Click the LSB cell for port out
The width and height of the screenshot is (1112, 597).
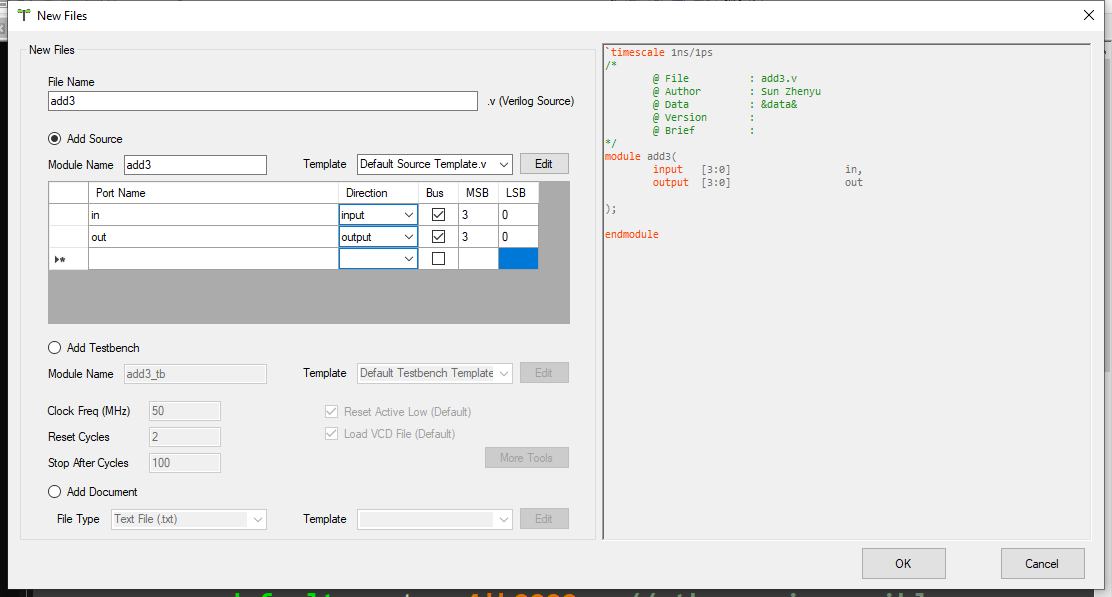point(518,237)
